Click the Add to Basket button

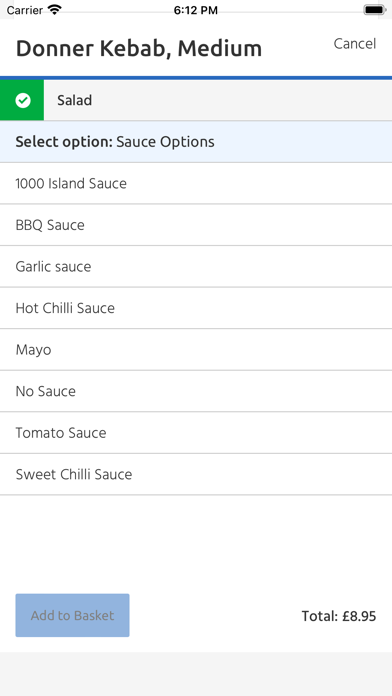tap(72, 615)
